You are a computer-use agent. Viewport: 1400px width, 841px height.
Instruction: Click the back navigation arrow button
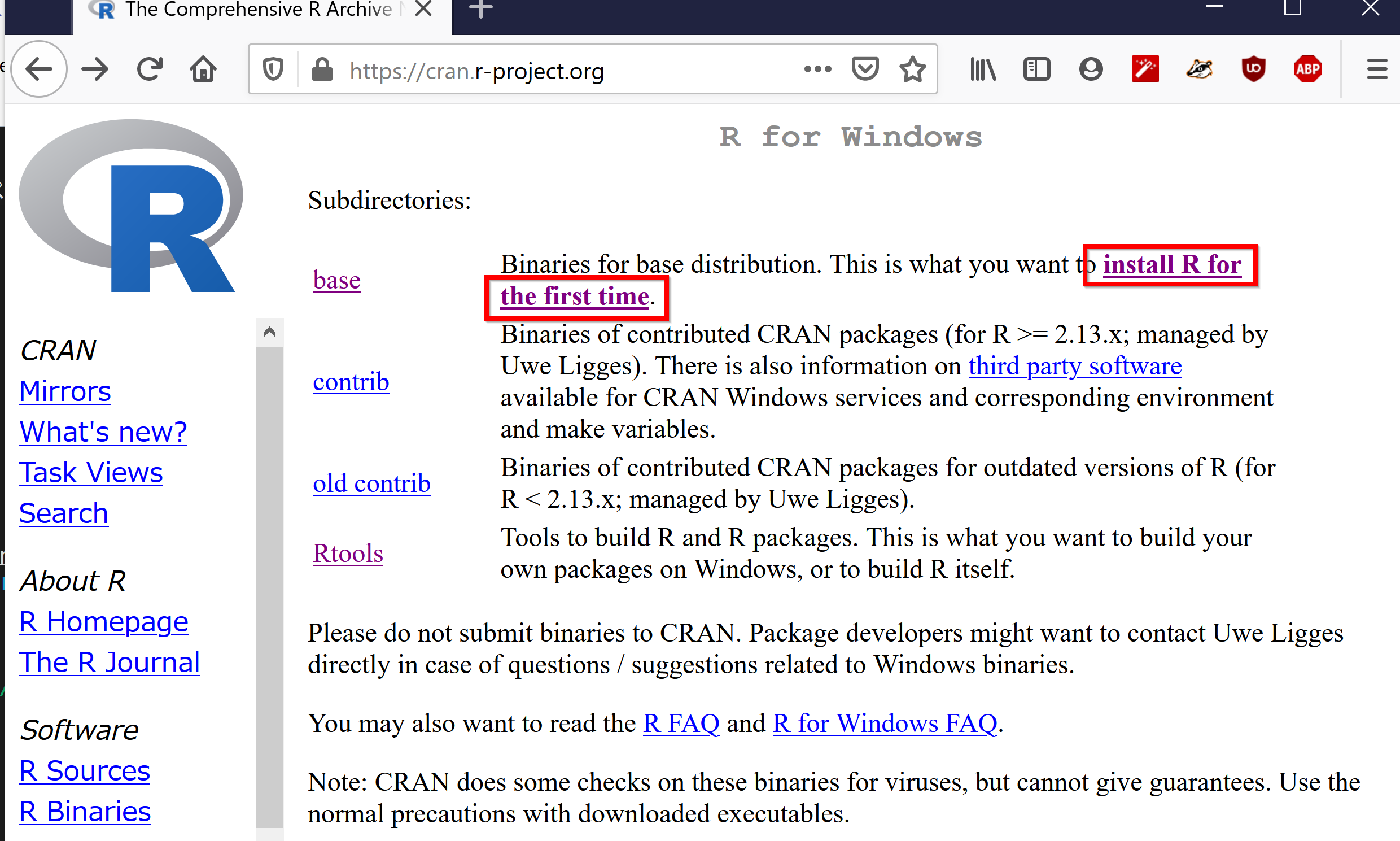38,70
